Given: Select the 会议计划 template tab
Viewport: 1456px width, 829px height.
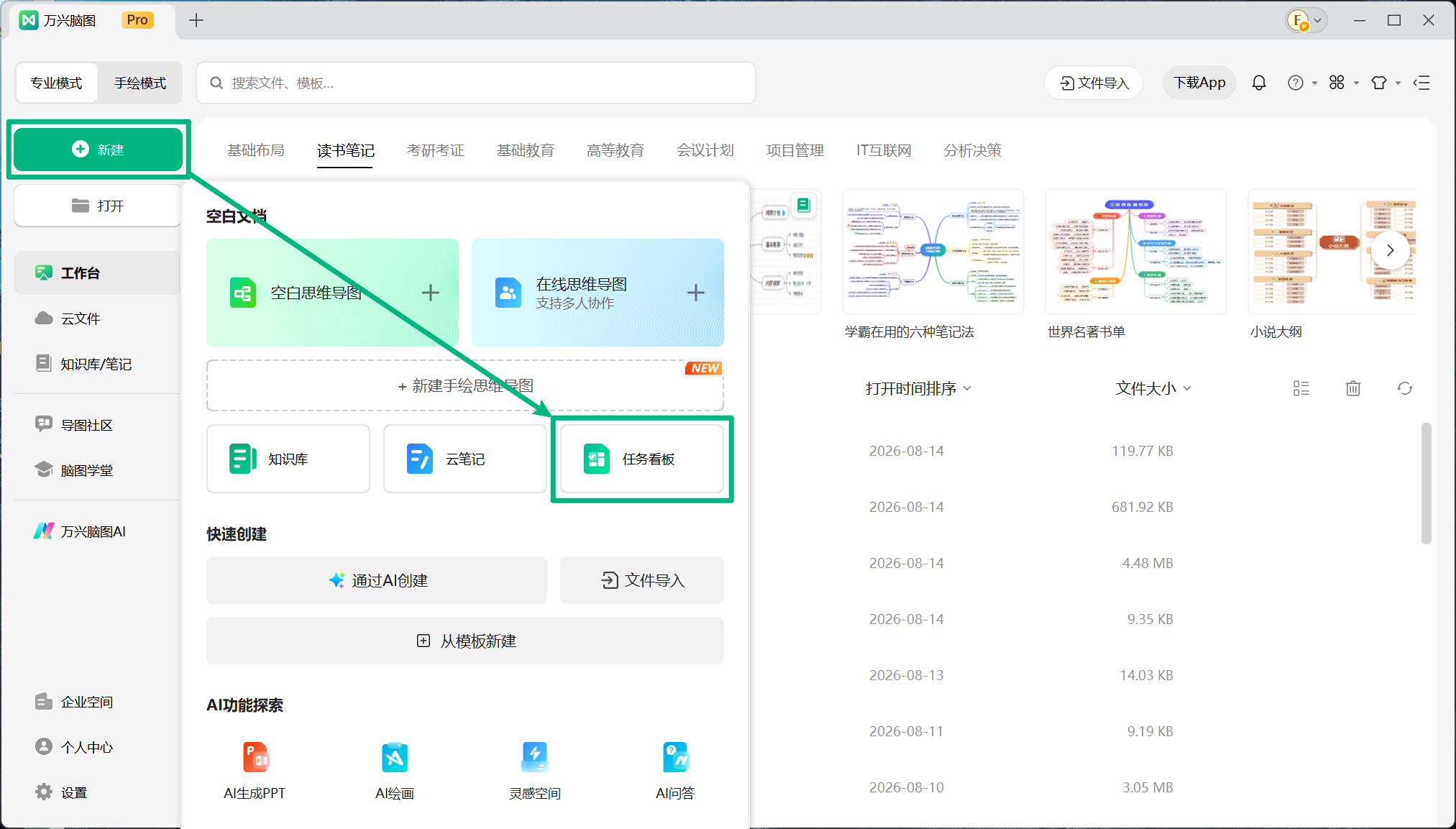Looking at the screenshot, I should [x=705, y=150].
